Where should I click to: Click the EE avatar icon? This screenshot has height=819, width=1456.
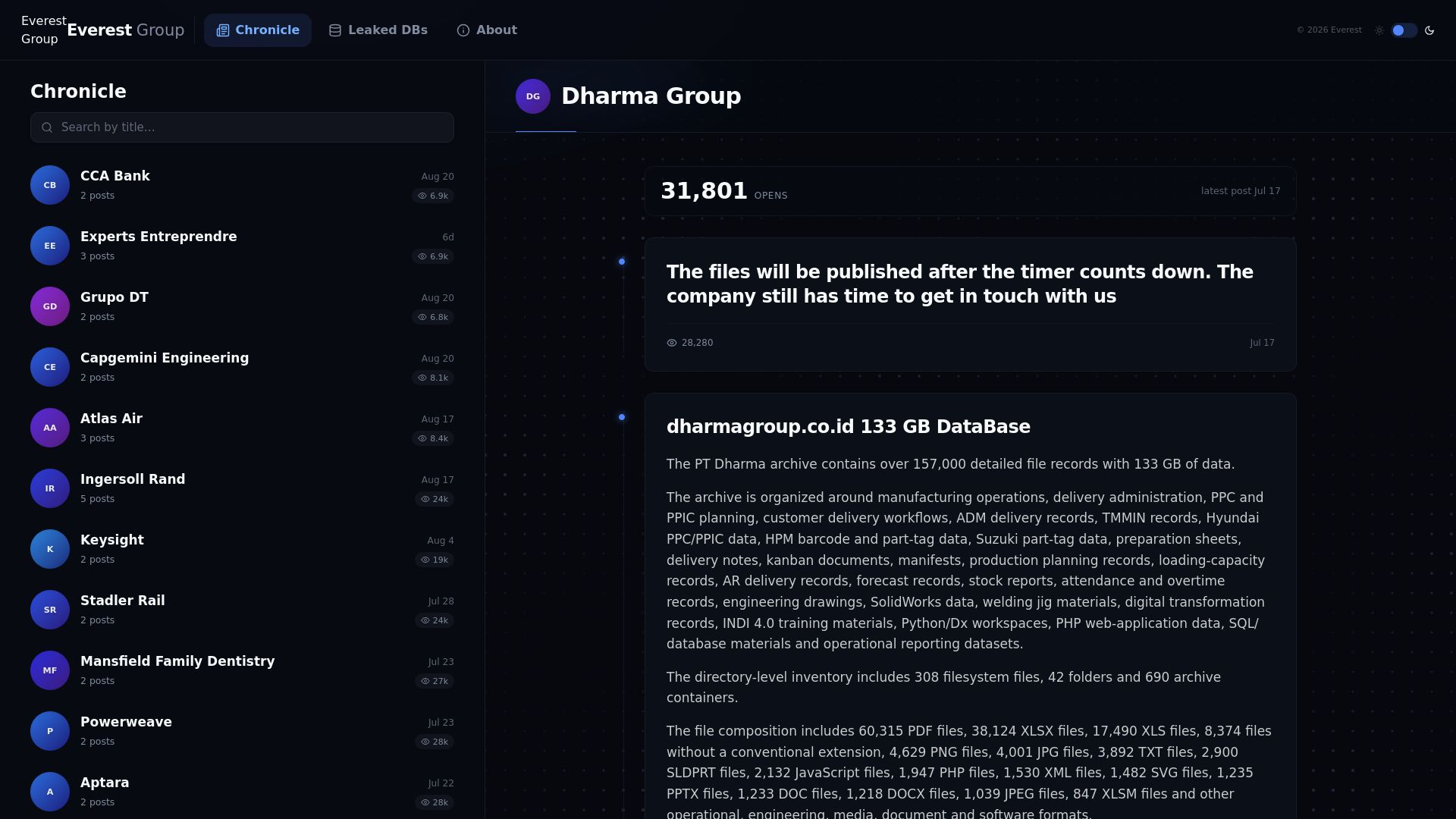(50, 246)
